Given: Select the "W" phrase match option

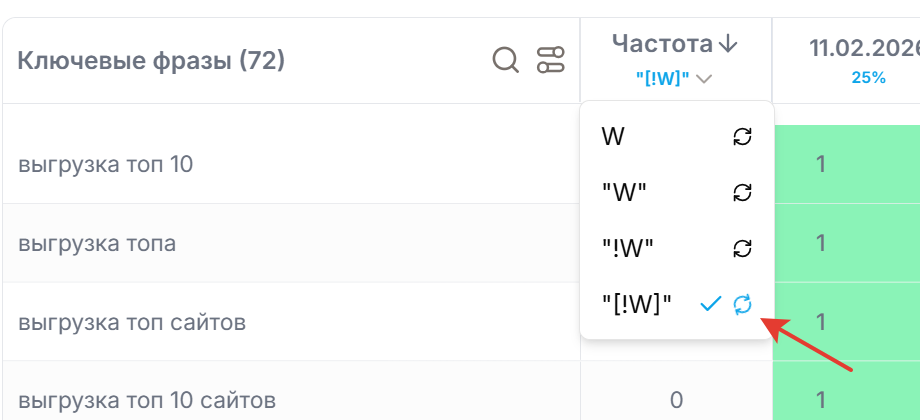Looking at the screenshot, I should (624, 192).
